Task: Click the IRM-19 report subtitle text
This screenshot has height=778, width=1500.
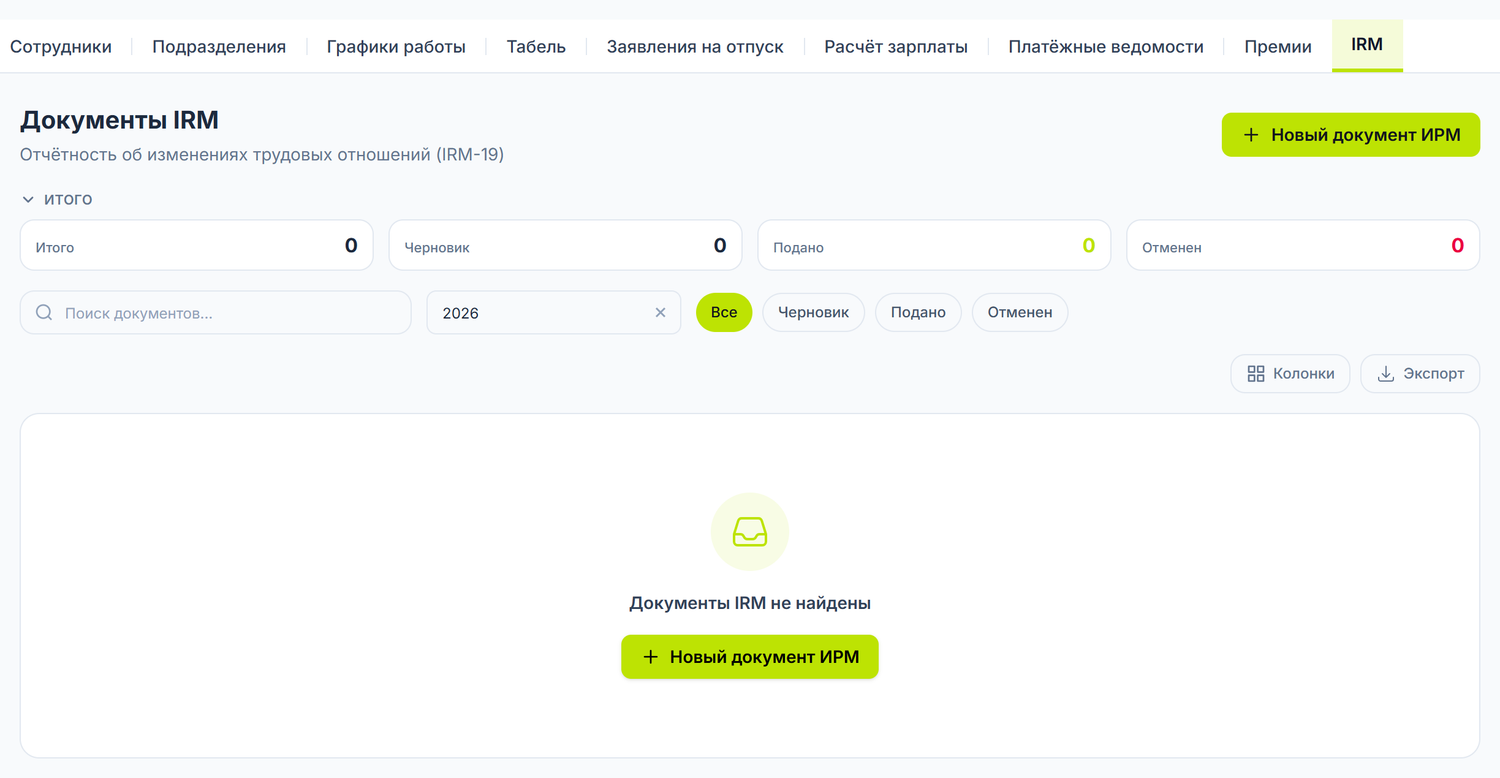Action: coord(262,155)
